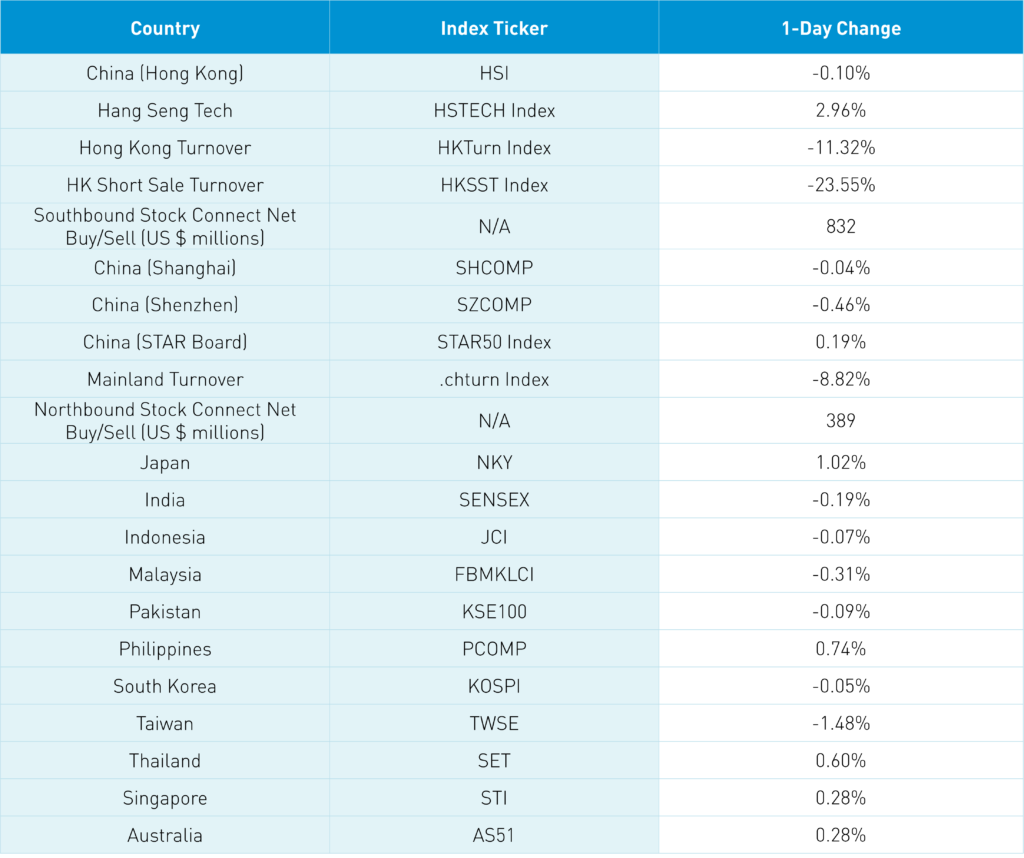Click the 1-Day Change column header
Viewport: 1024px width, 858px height.
tap(841, 28)
